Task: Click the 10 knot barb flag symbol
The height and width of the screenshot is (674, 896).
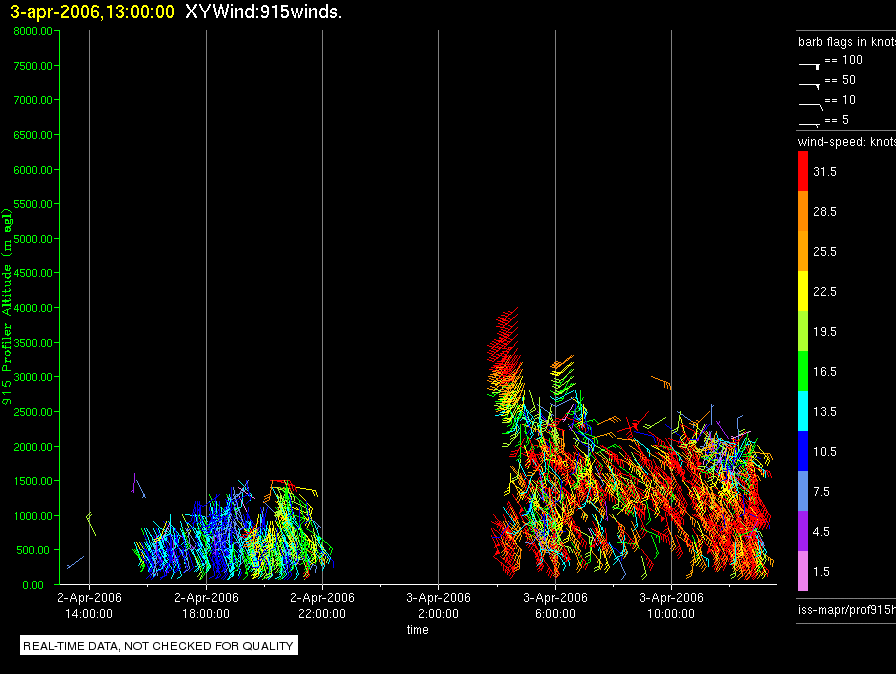Action: 811,106
